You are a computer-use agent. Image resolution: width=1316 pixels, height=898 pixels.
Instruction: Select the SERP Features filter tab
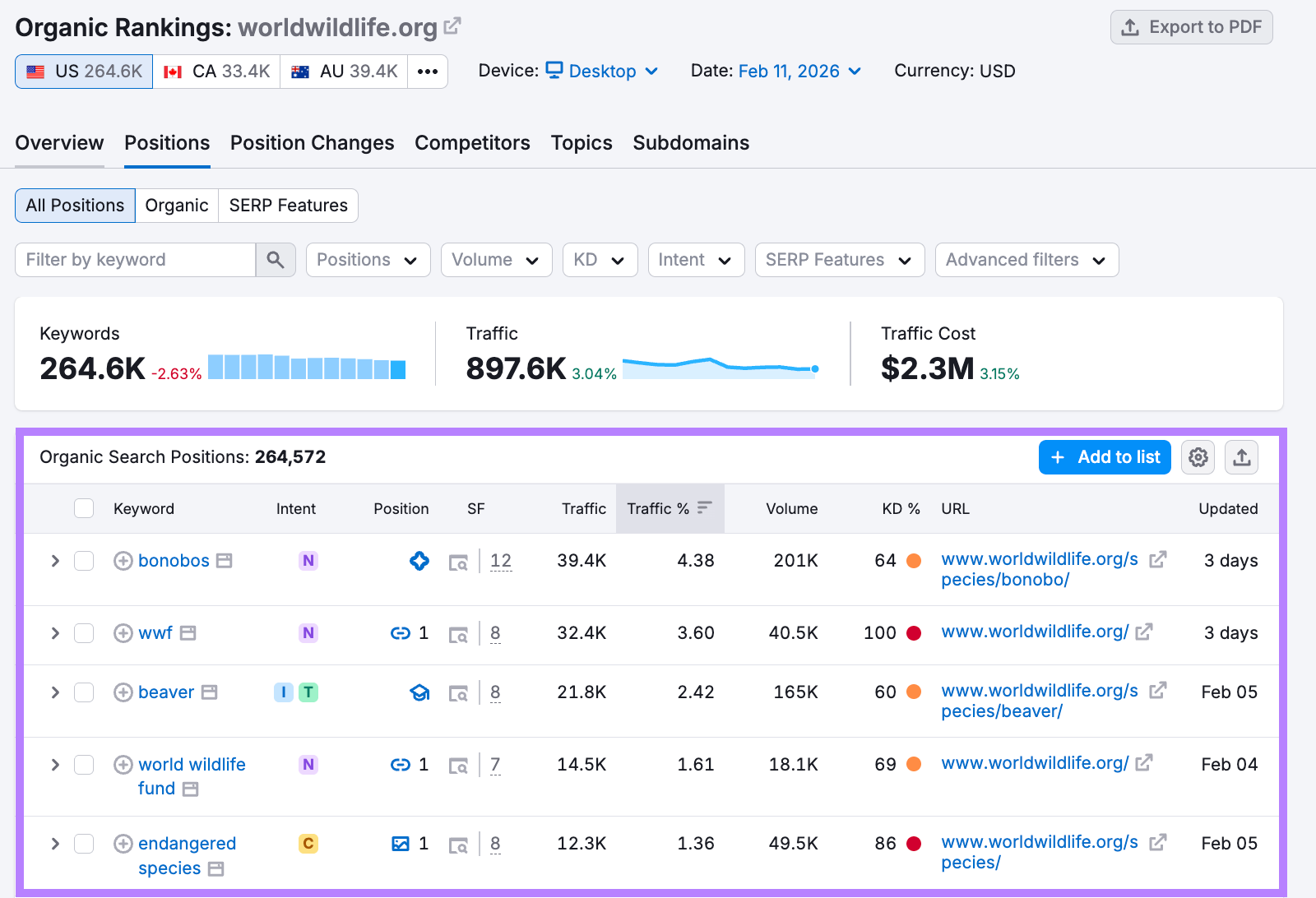click(288, 206)
